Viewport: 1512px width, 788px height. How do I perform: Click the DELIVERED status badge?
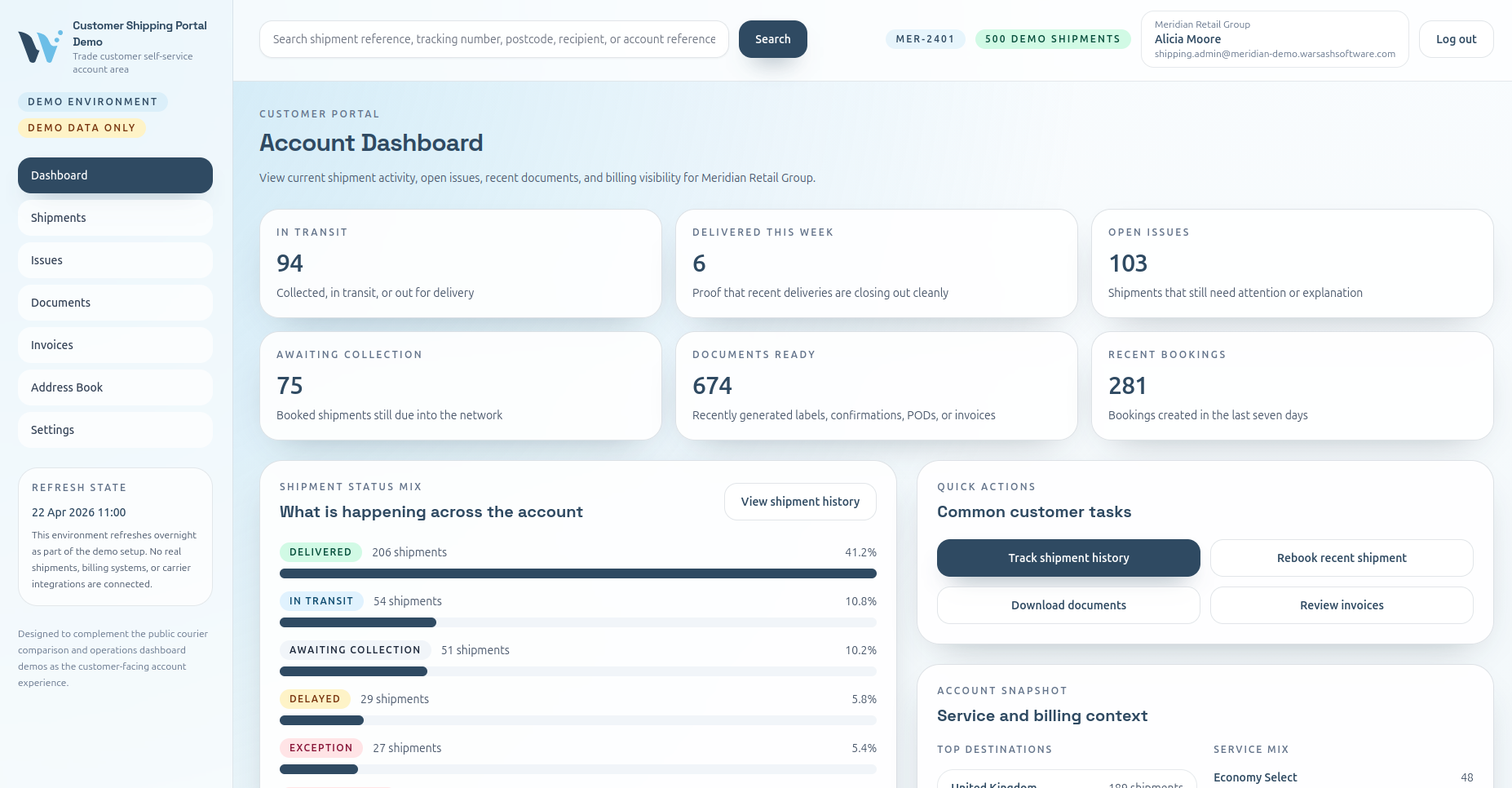pyautogui.click(x=321, y=552)
